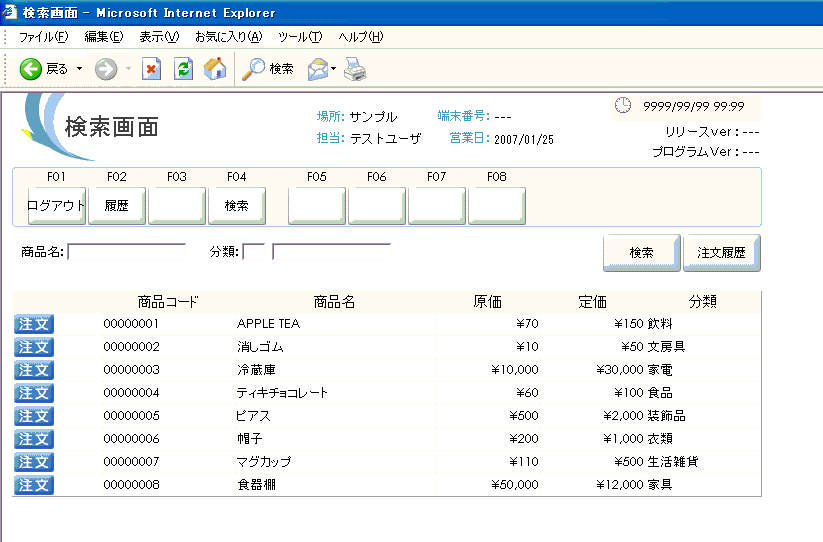Print the page with printer icon

355,69
